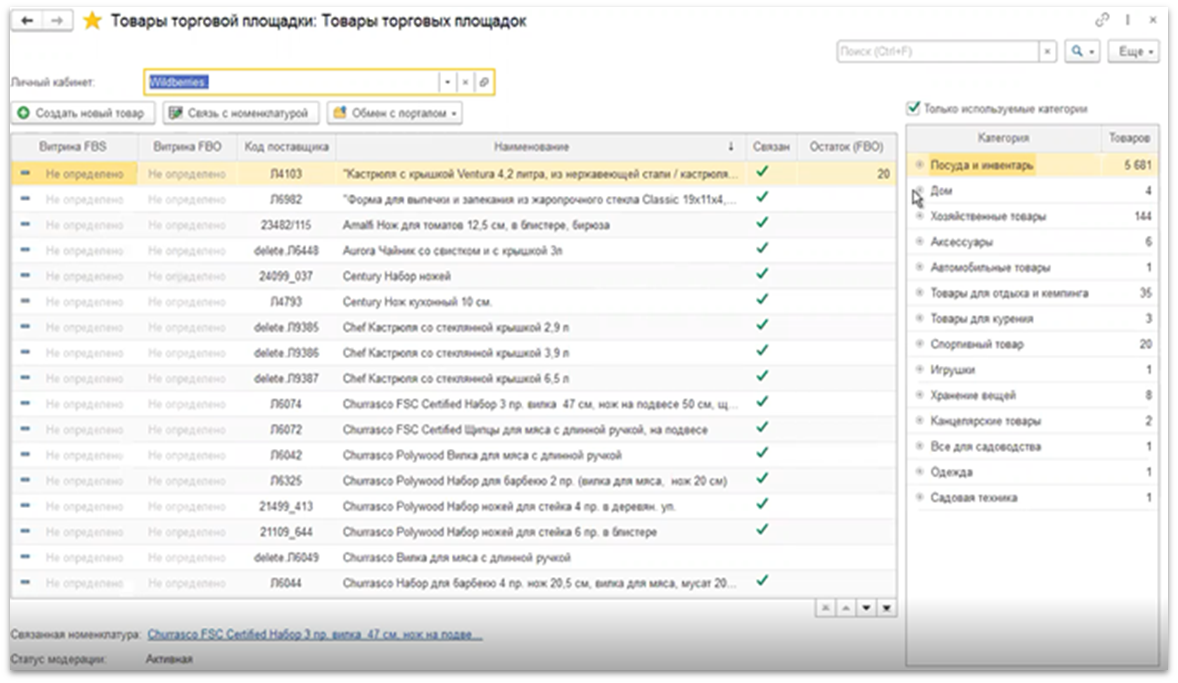This screenshot has width=1178, height=683.
Task: Clear the search field with its X button
Action: point(1047,51)
